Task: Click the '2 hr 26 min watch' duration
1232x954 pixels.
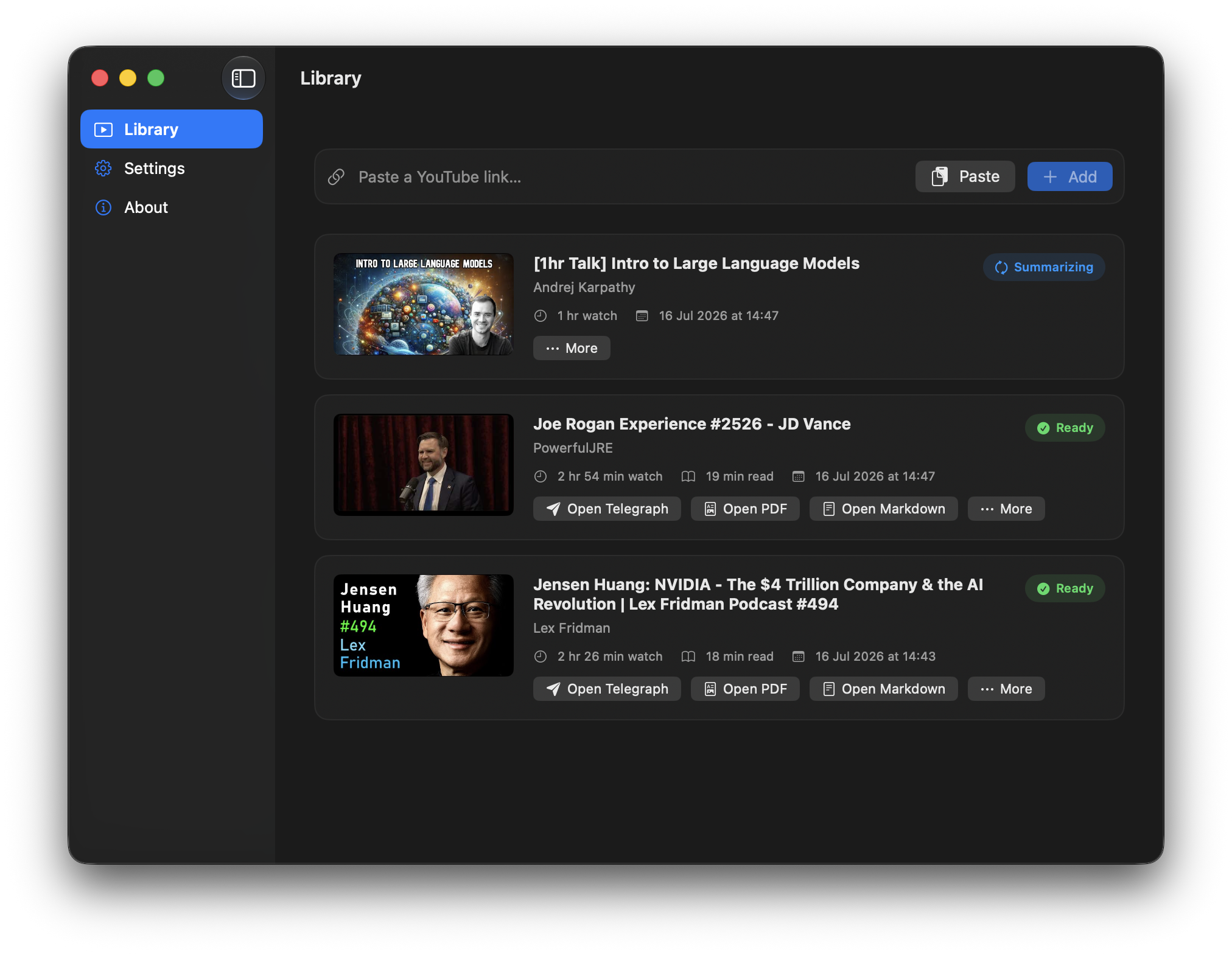Action: [x=610, y=656]
